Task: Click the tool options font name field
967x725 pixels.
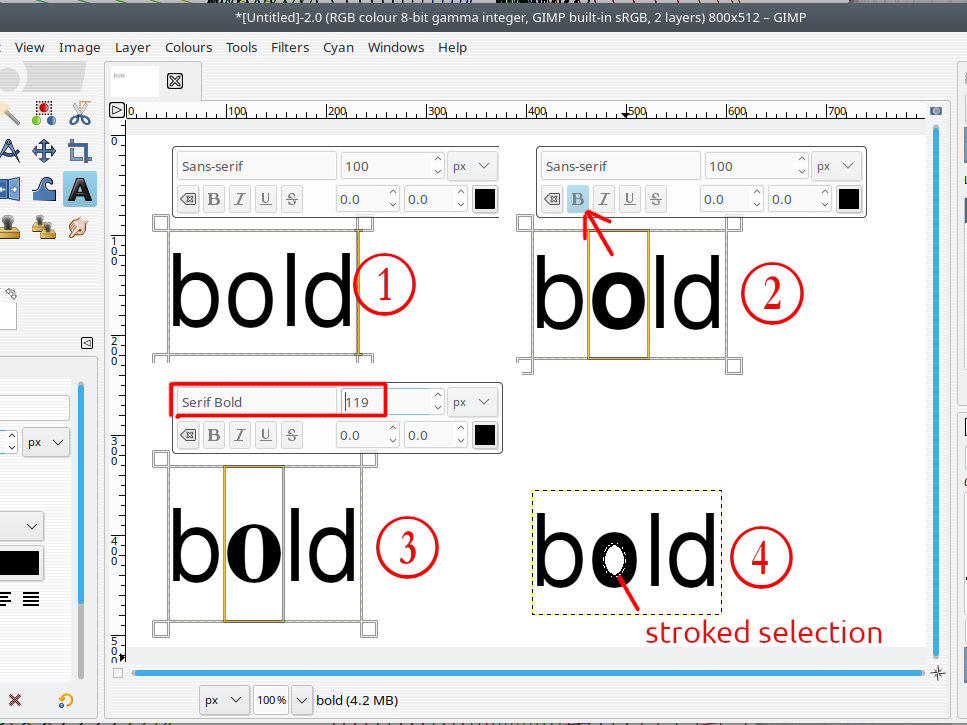Action: coord(34,408)
